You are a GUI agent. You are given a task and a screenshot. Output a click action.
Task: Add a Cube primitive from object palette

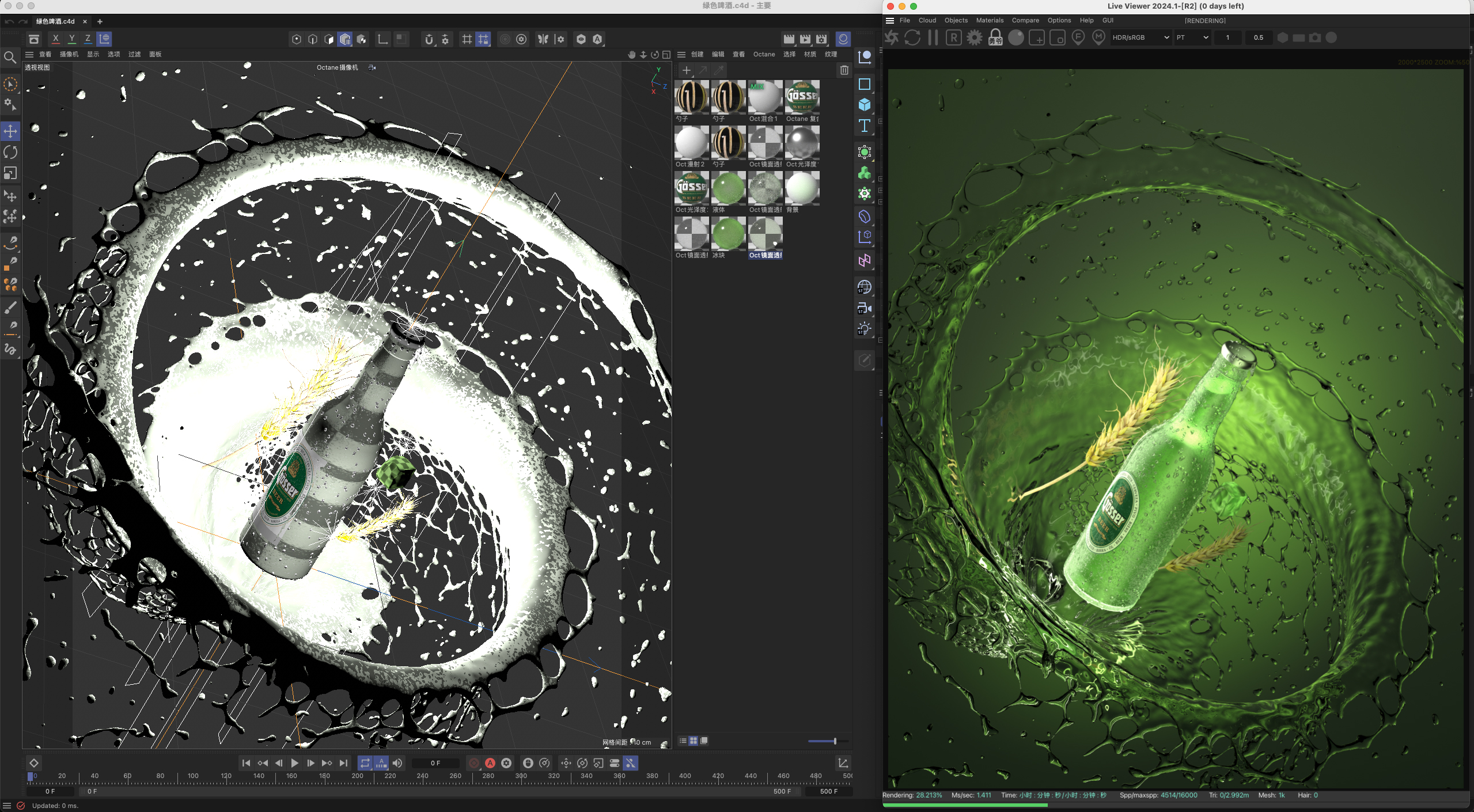tap(864, 105)
